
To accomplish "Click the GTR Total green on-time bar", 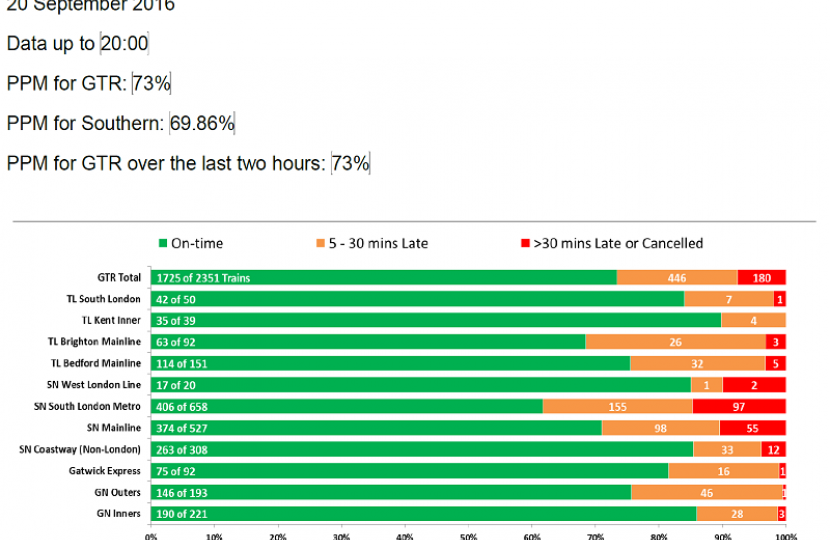I will (x=383, y=277).
